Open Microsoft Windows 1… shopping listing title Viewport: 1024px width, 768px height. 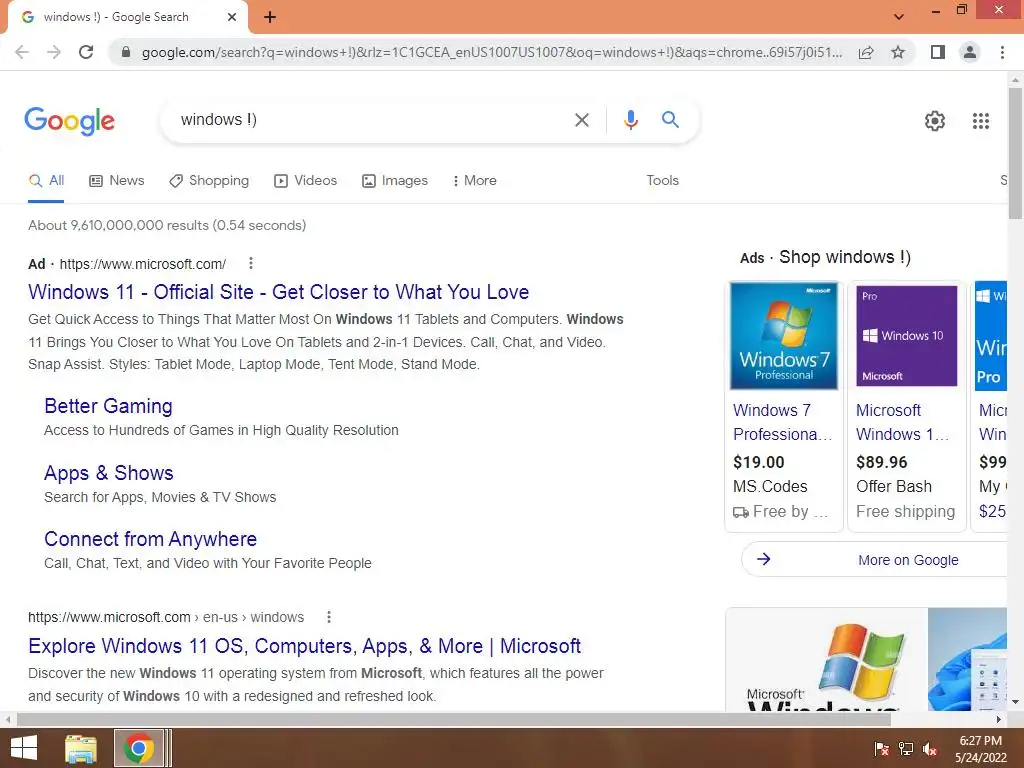coord(902,423)
